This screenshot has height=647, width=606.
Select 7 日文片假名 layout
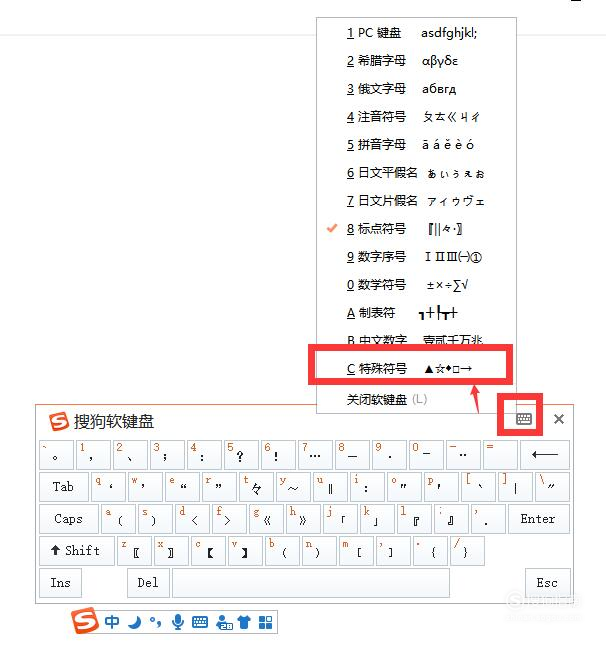pos(416,201)
